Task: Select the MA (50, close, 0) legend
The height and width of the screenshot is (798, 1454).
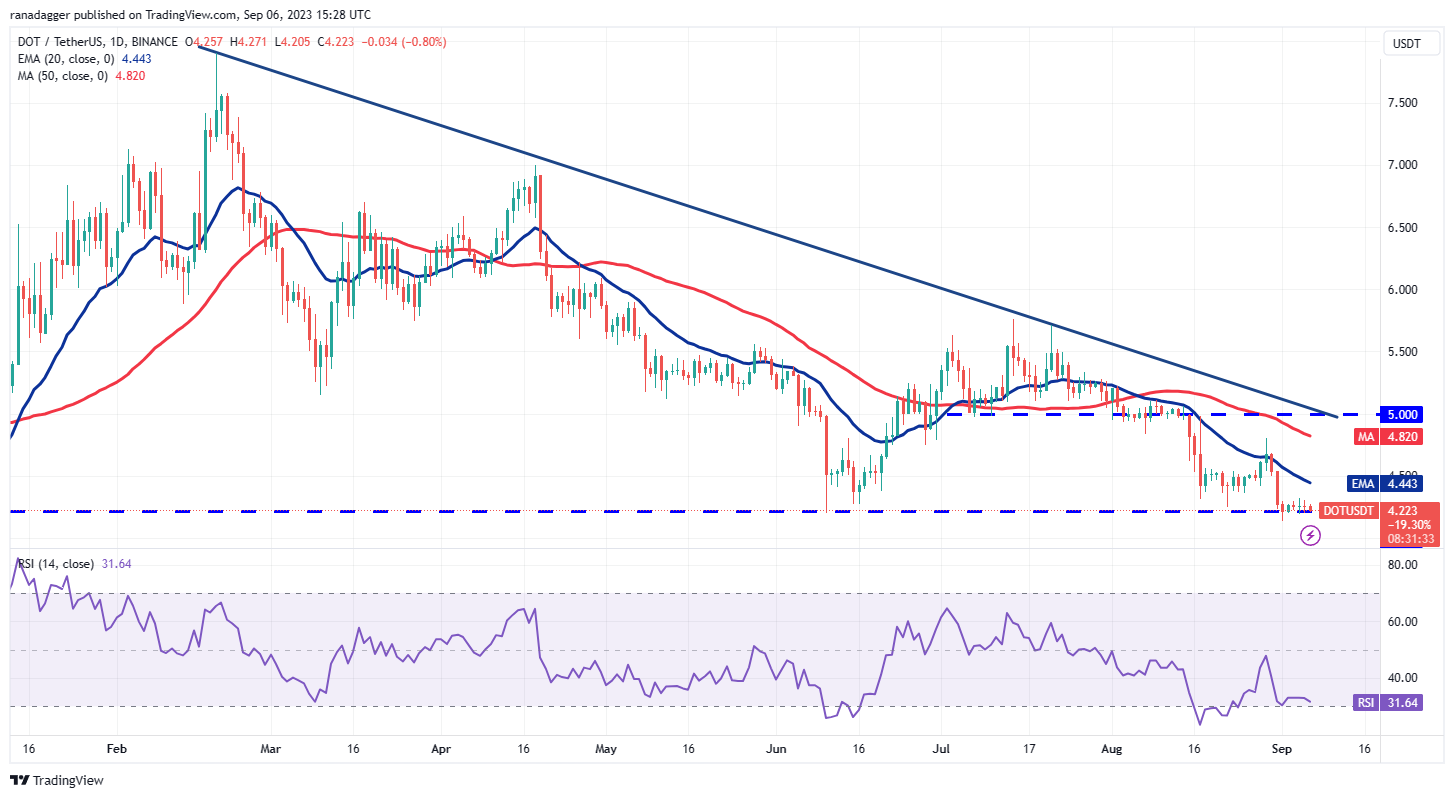Action: 58,76
